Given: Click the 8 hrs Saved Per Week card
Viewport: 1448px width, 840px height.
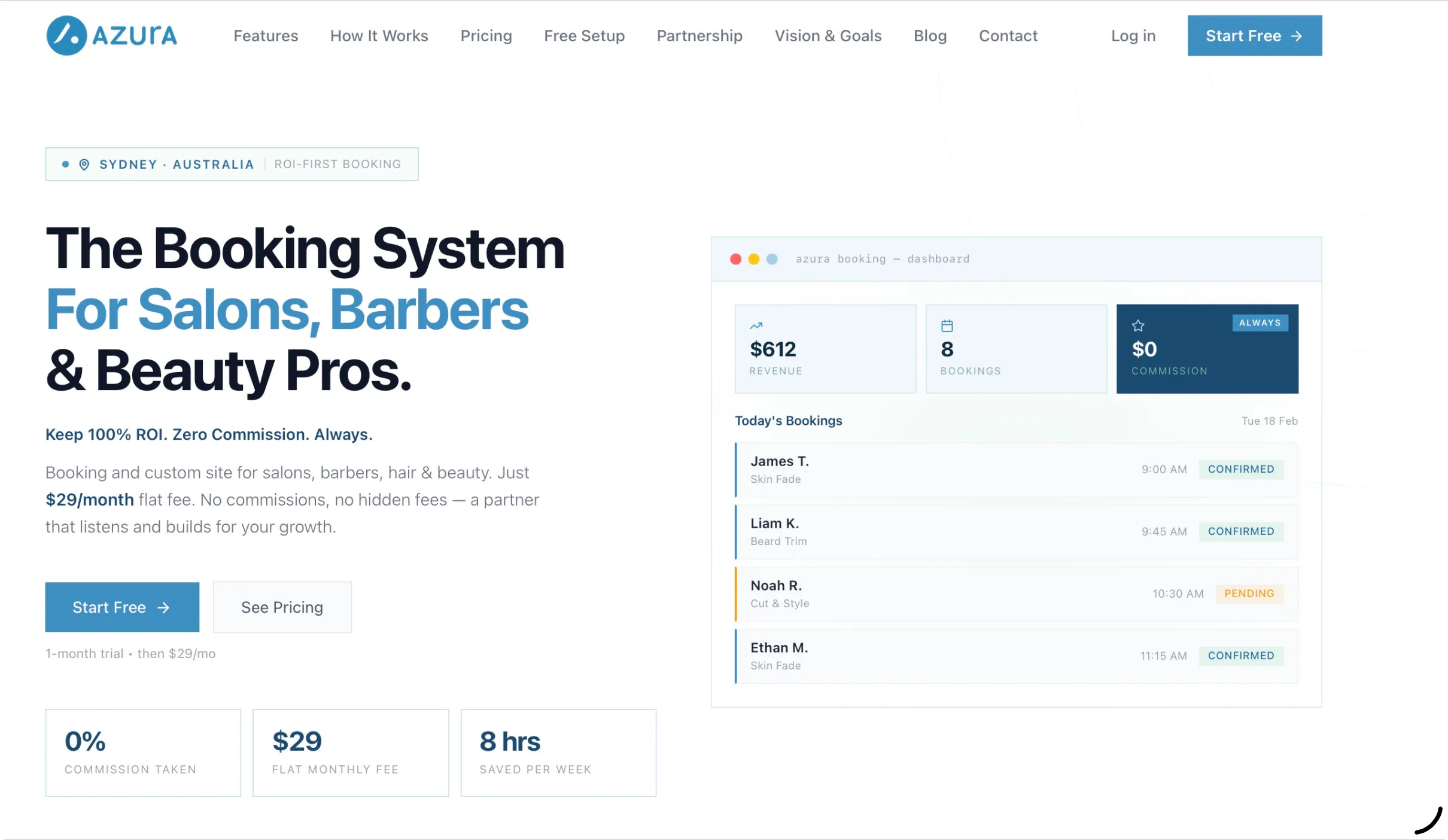Looking at the screenshot, I should click(x=558, y=753).
